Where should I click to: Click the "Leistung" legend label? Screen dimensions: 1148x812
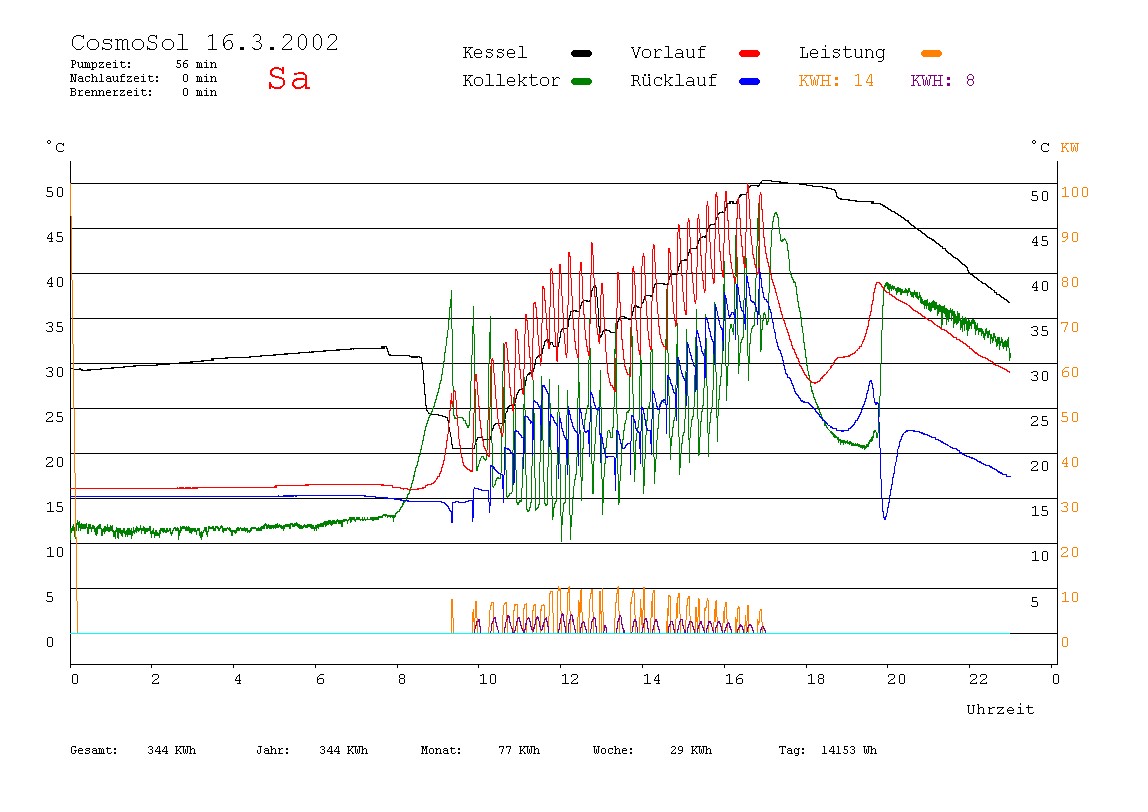(842, 53)
